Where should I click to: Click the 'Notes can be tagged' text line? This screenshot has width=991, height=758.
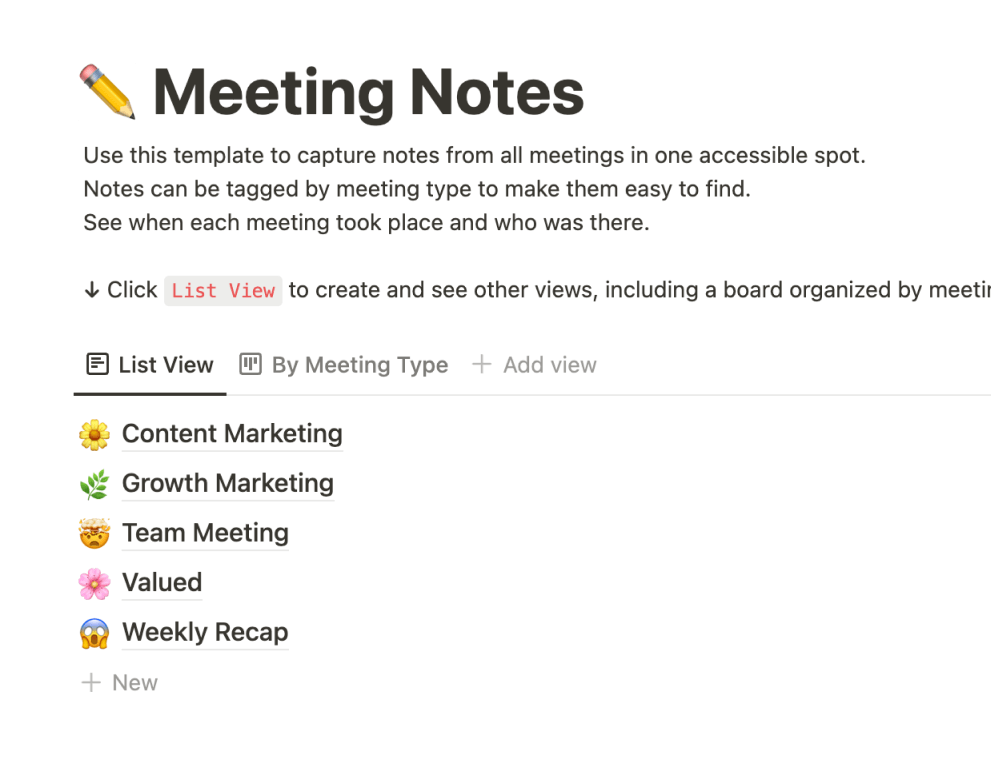[416, 188]
